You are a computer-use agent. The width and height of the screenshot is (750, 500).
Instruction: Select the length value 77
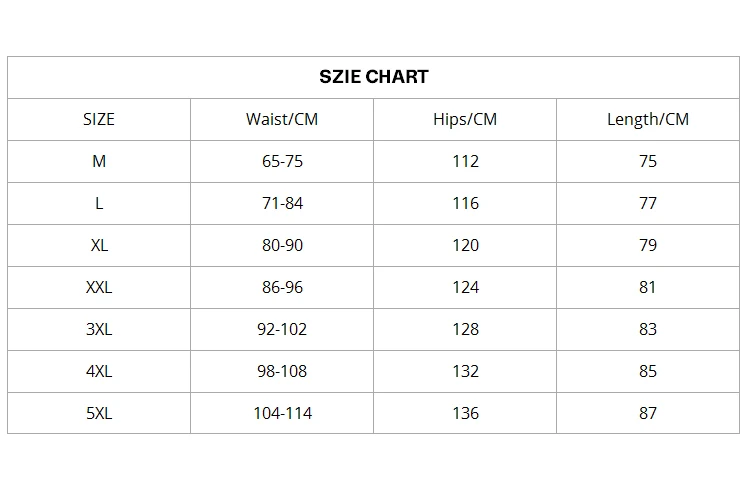pos(648,203)
